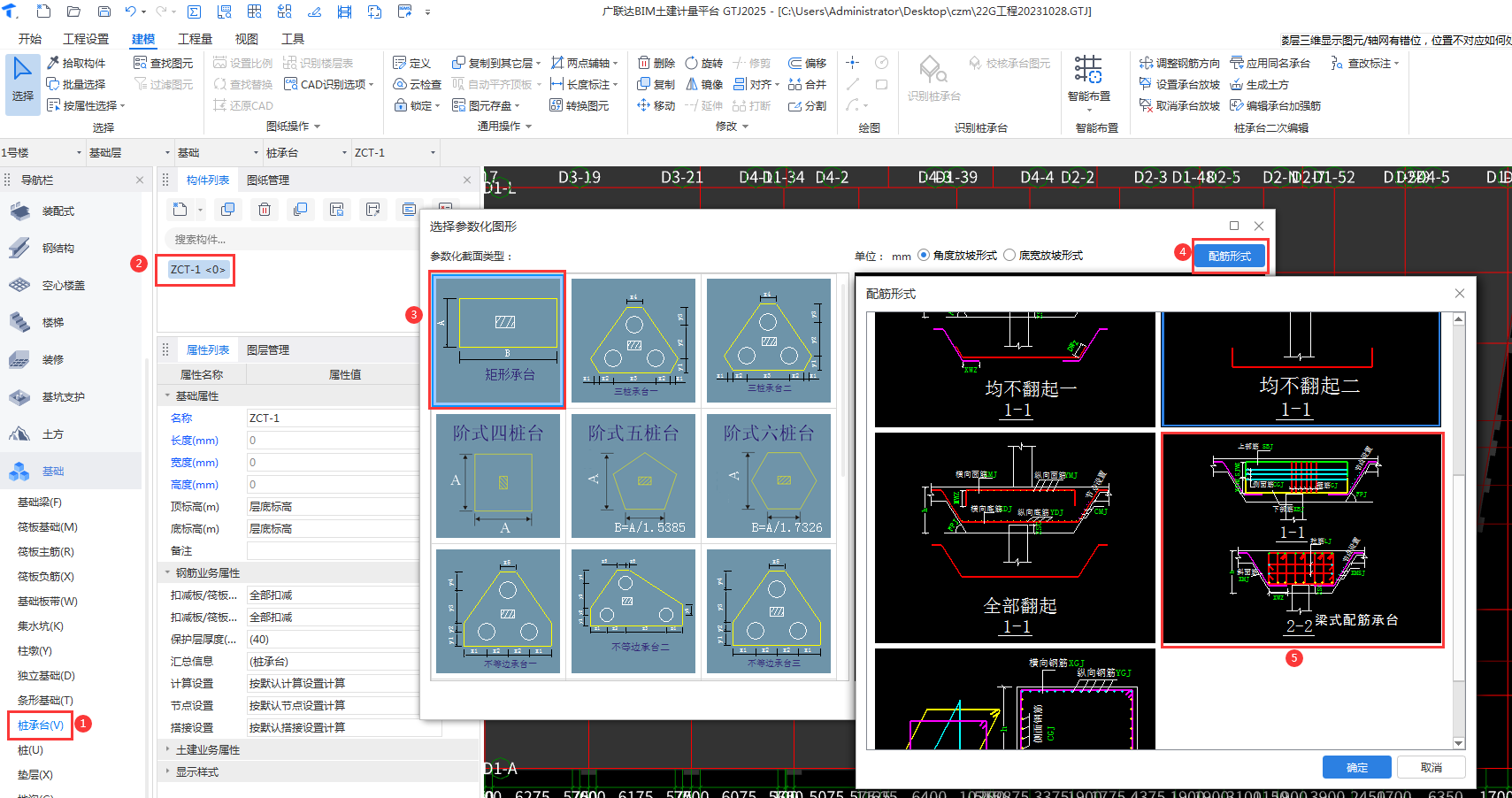The height and width of the screenshot is (798, 1512).
Task: Click the new component icon in 构件列表
Action: click(180, 210)
